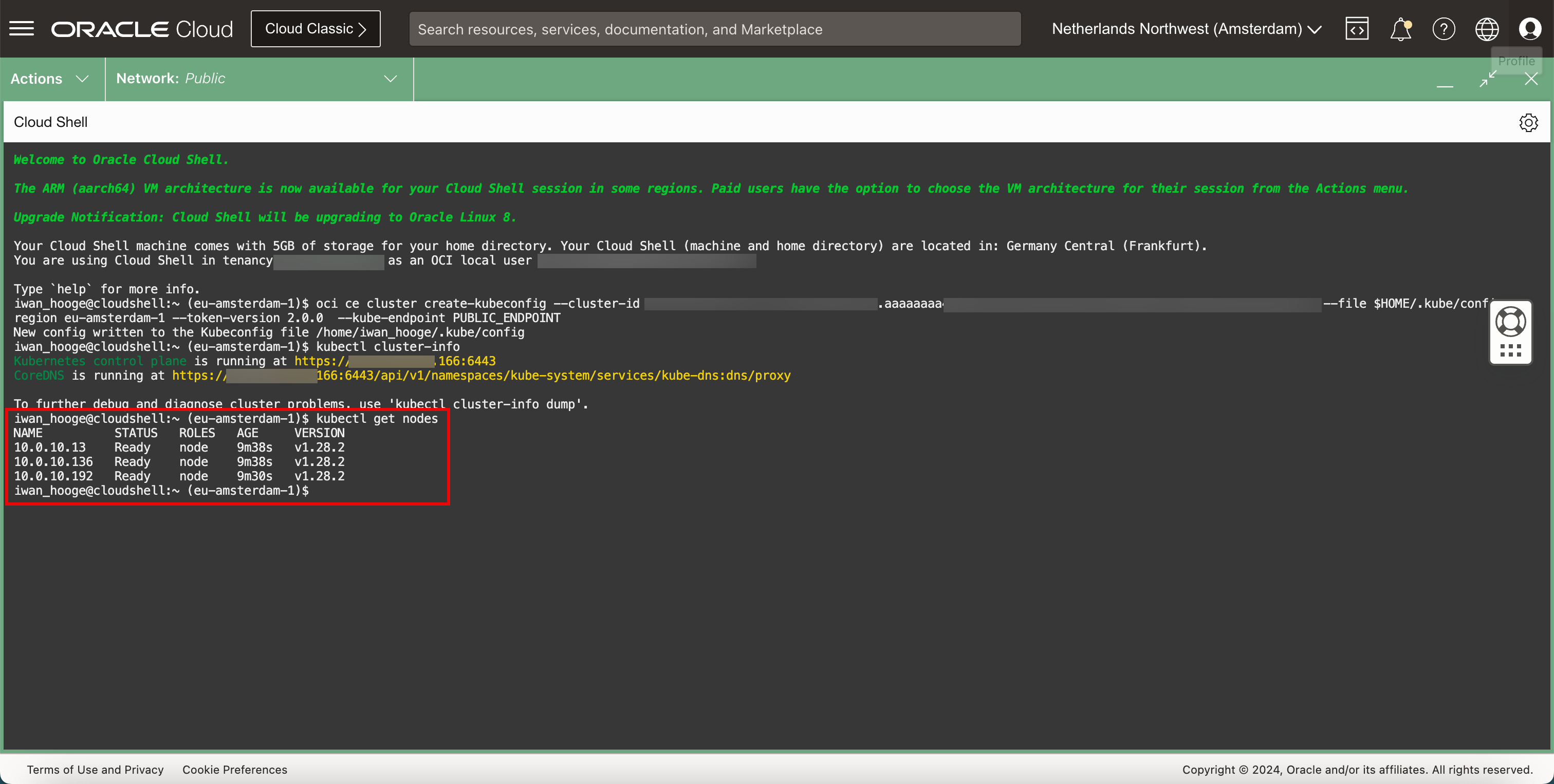Open the notifications bell

point(1400,28)
